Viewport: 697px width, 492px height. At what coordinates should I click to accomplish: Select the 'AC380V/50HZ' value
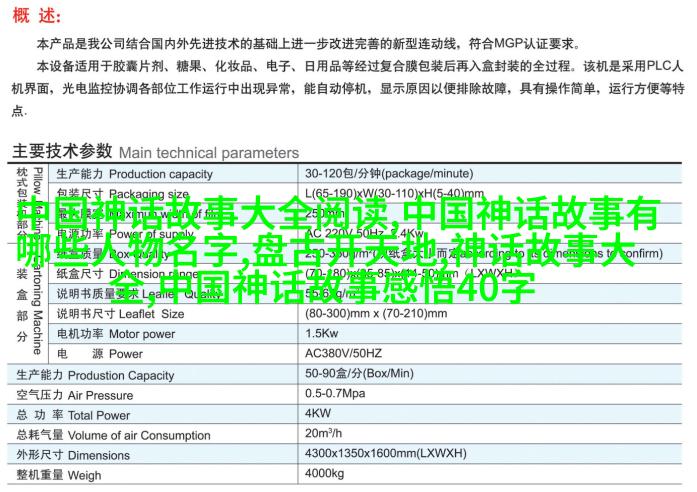(x=343, y=353)
